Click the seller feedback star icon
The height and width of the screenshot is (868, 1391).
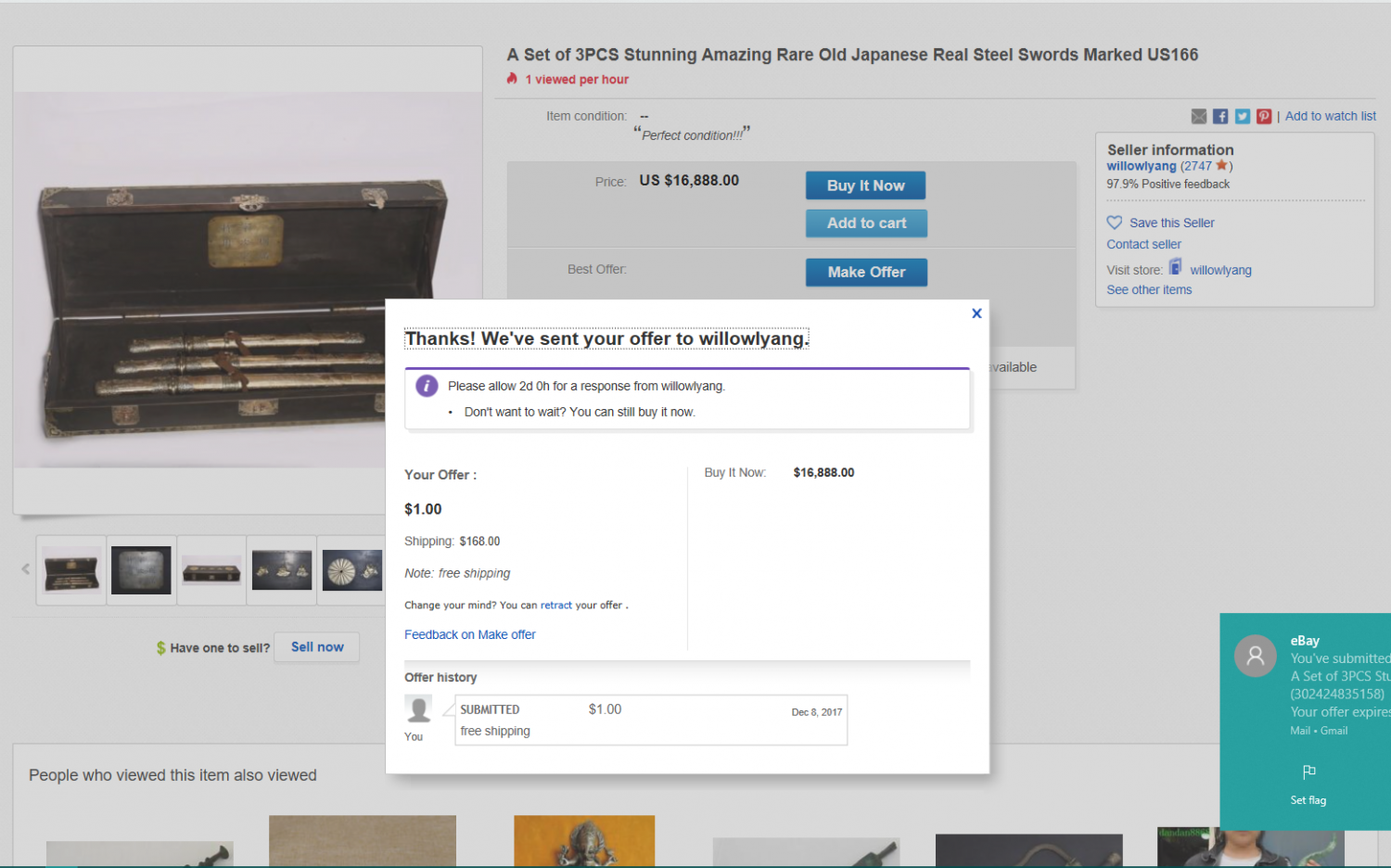1221,165
